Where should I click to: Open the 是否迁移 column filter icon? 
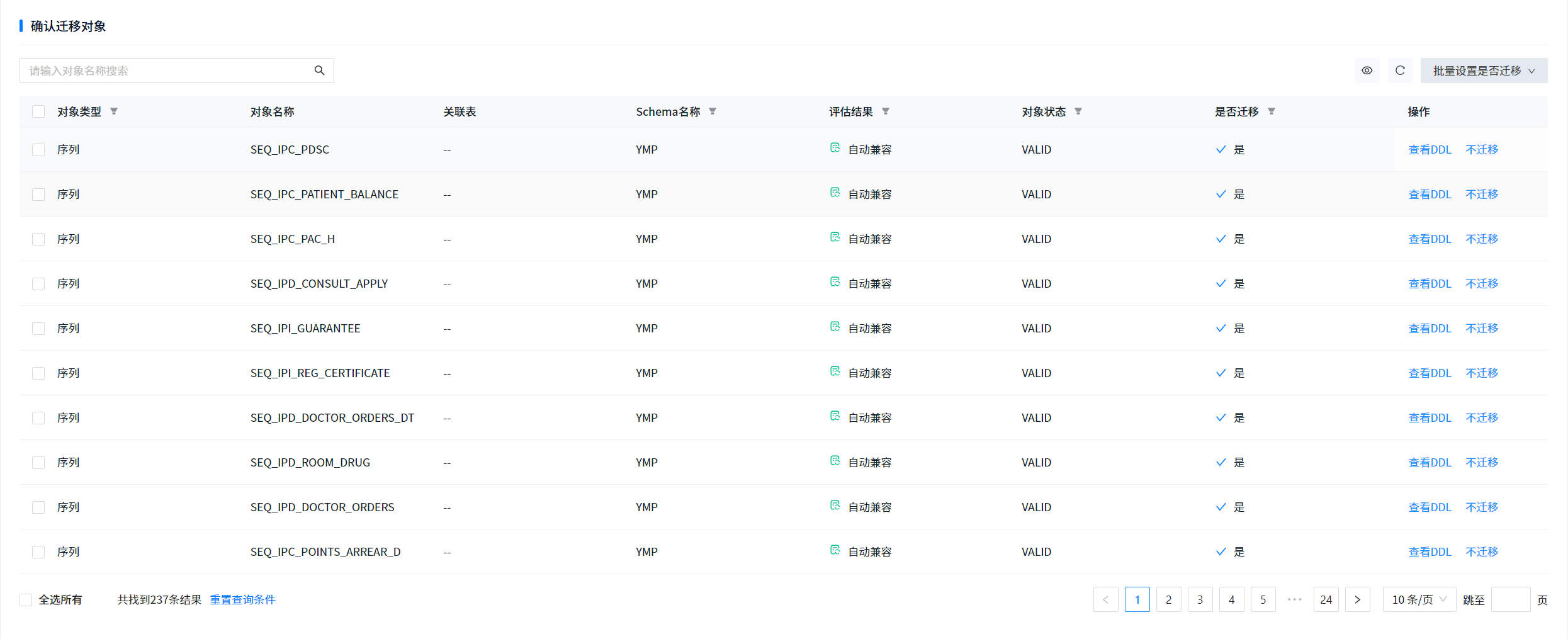click(x=1272, y=111)
